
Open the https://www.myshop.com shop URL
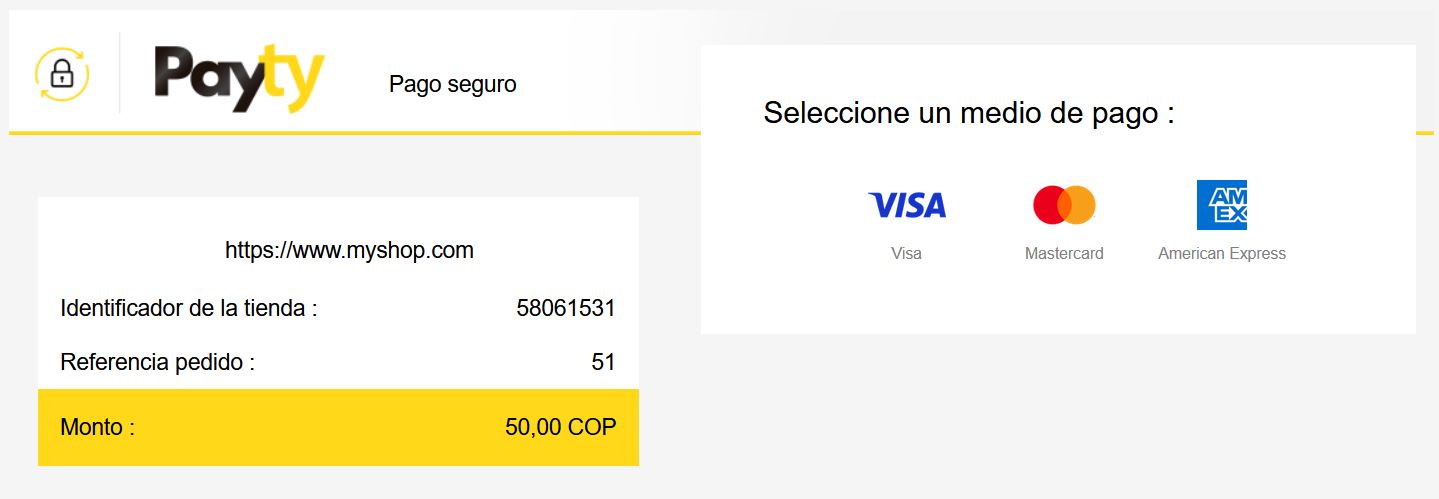click(x=349, y=250)
